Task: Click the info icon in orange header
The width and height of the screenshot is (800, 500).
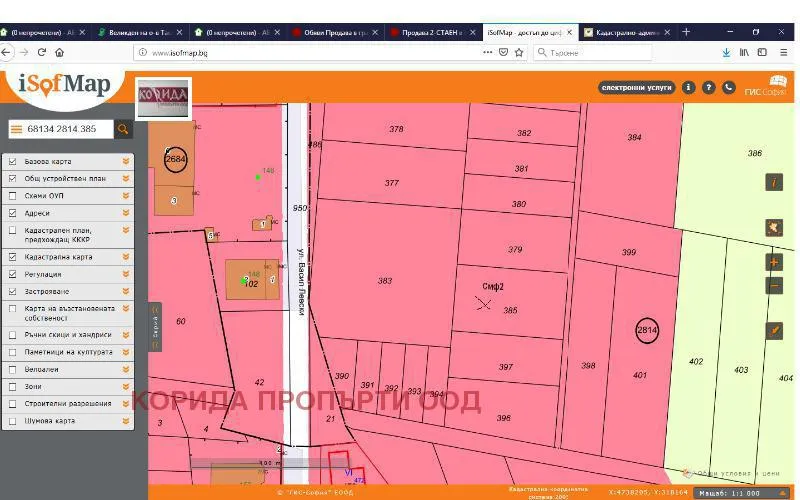Action: 688,88
